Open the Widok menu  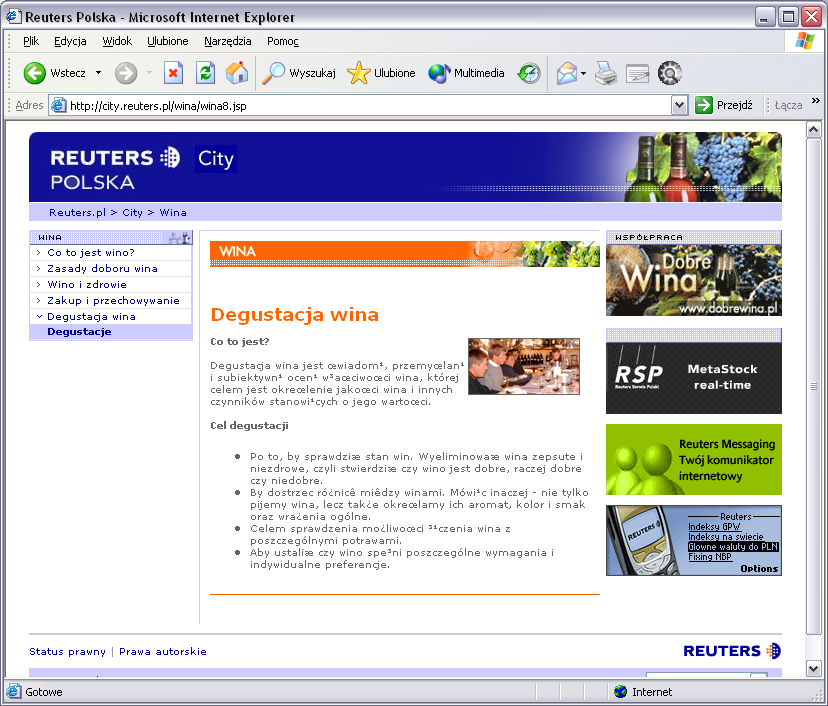click(117, 41)
